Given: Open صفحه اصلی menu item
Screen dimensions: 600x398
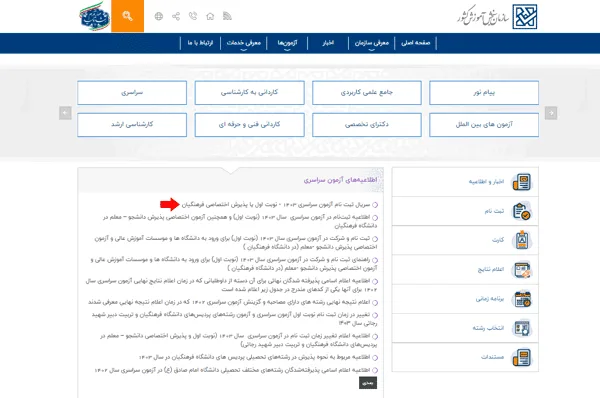Looking at the screenshot, I should tap(416, 43).
